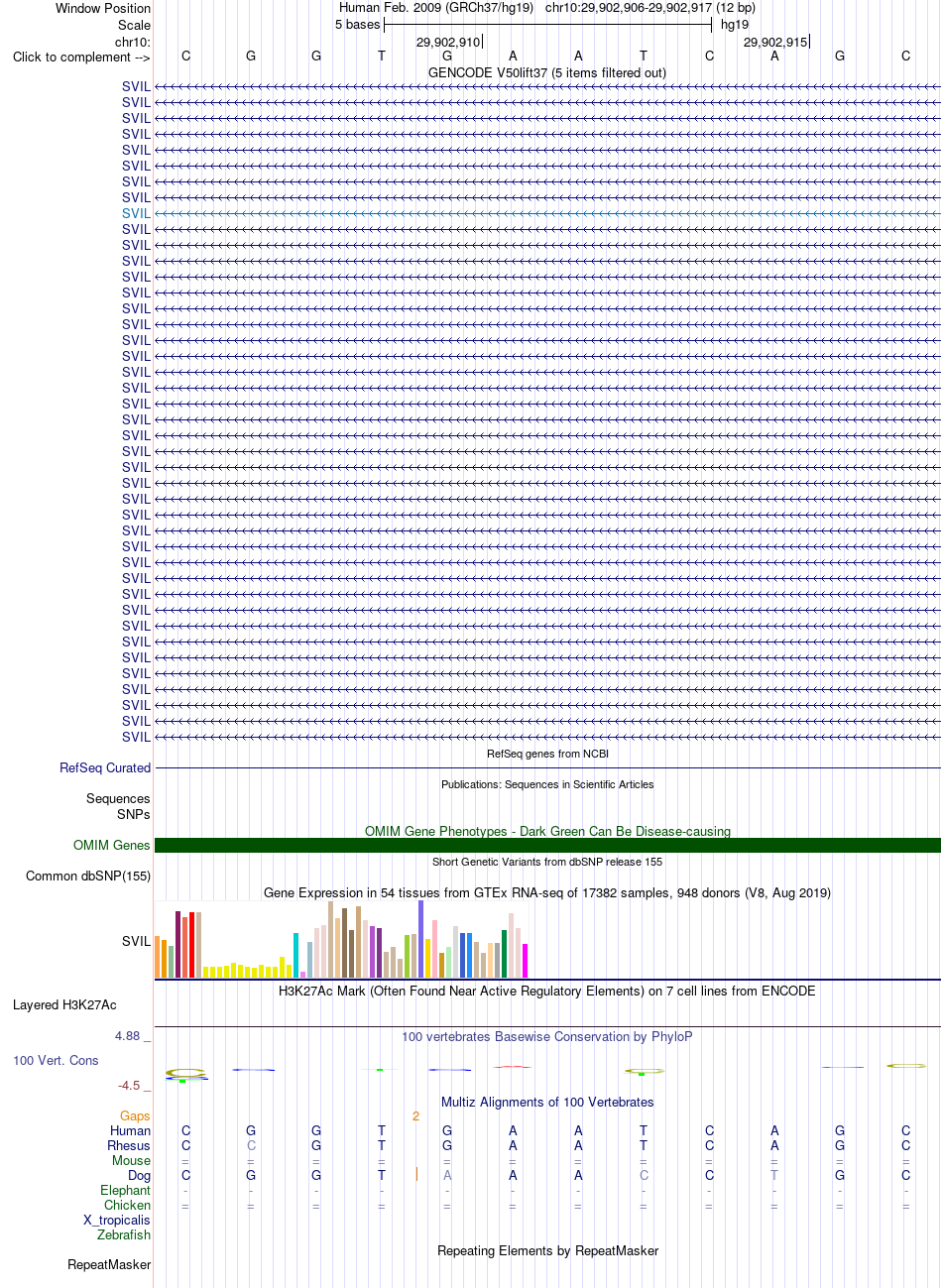Click the dark green OMIM gene bar

(547, 845)
